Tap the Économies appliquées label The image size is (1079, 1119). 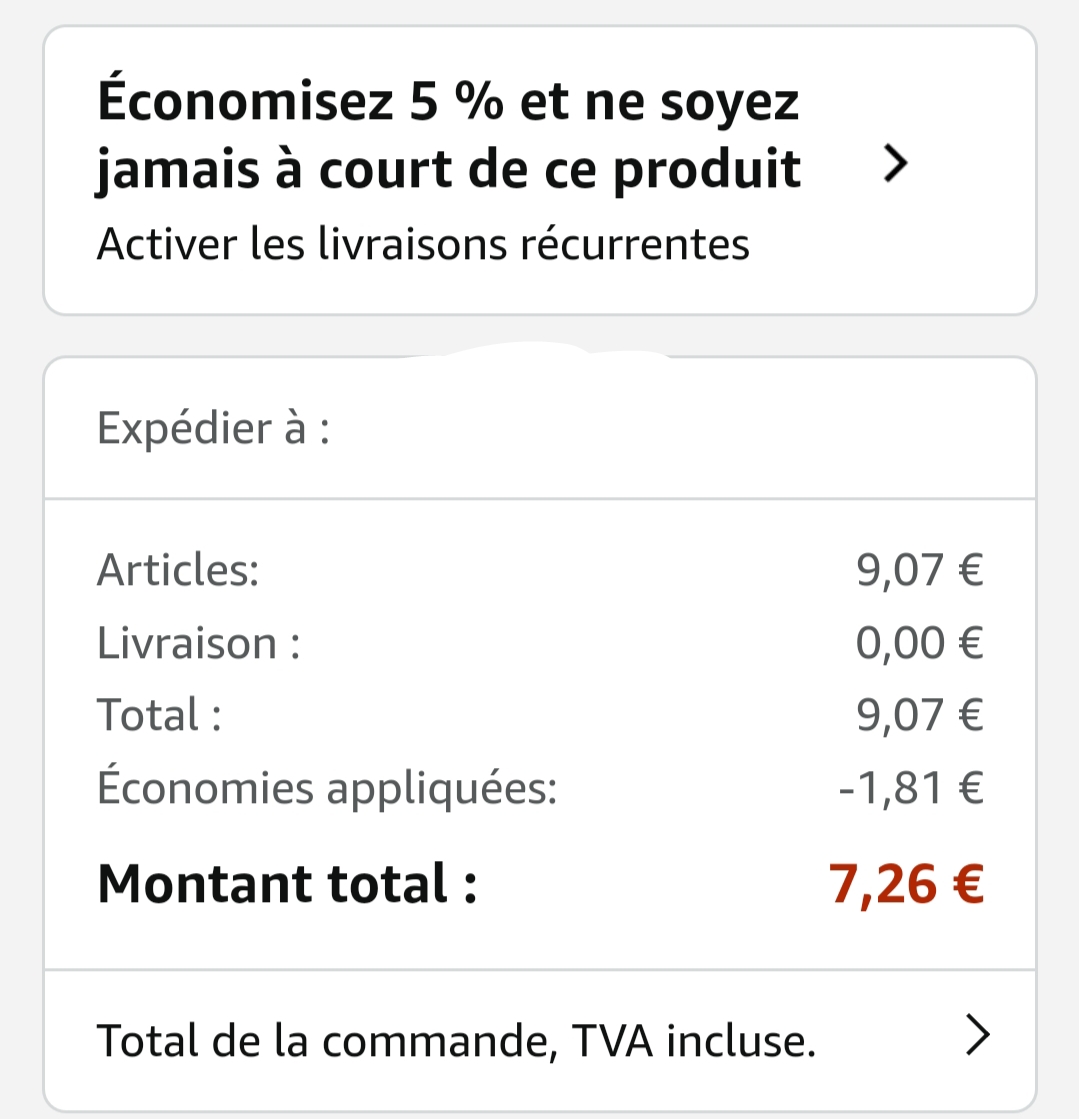326,788
